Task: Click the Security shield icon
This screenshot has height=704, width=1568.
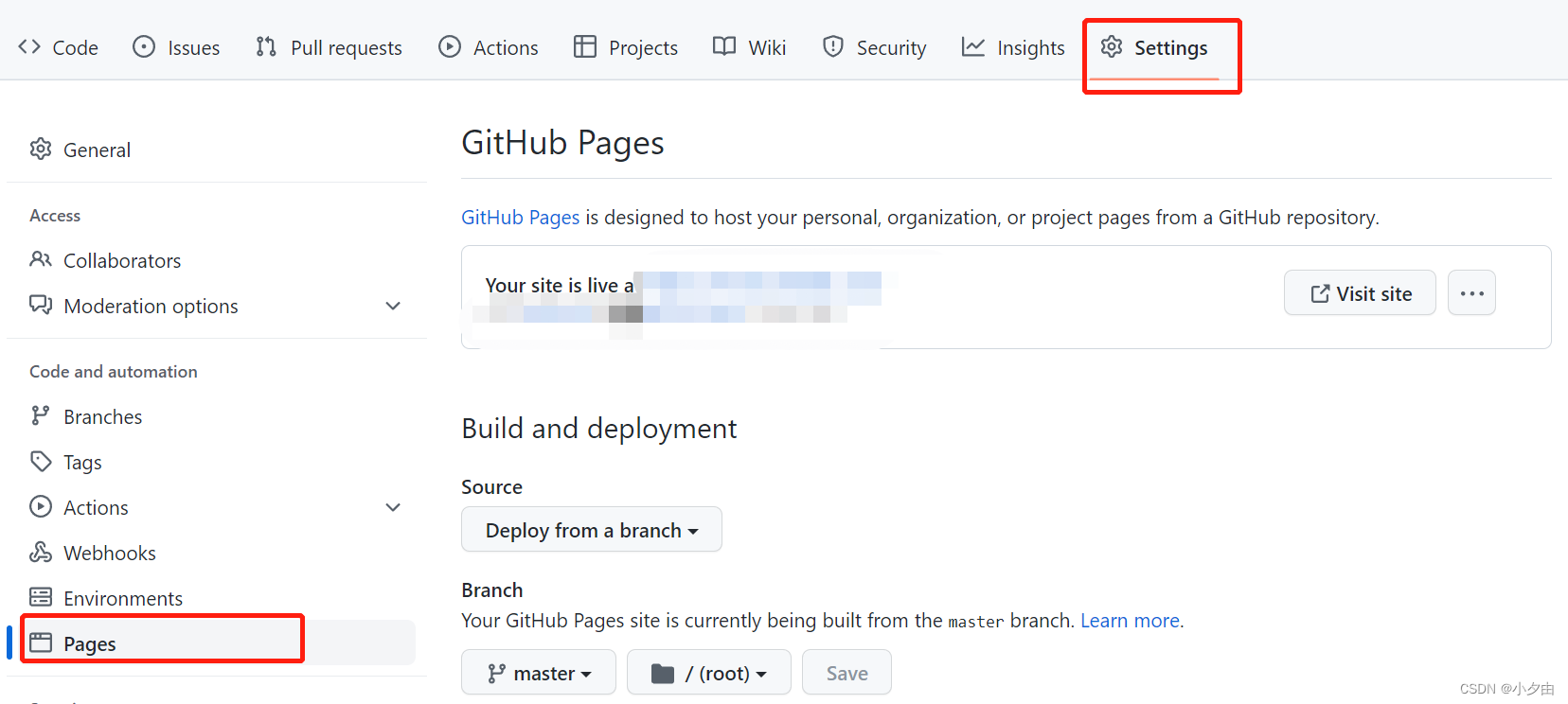Action: pyautogui.click(x=833, y=46)
